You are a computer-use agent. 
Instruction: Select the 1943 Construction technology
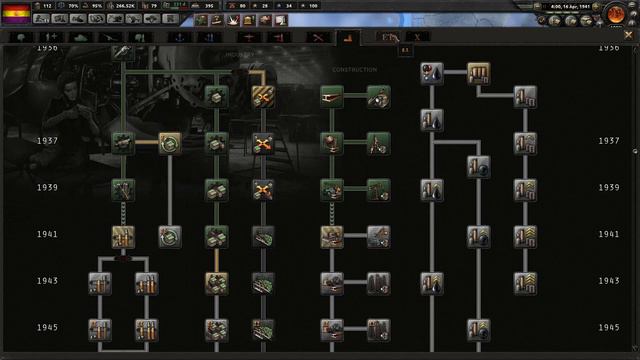point(332,283)
